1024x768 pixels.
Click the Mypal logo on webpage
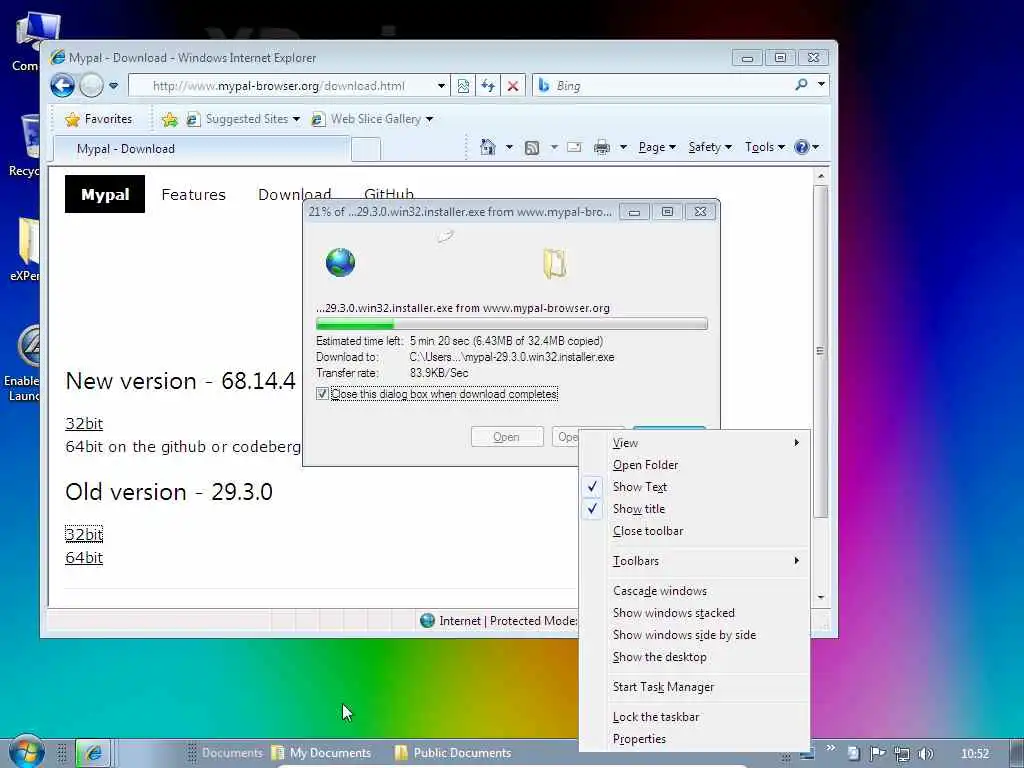104,194
